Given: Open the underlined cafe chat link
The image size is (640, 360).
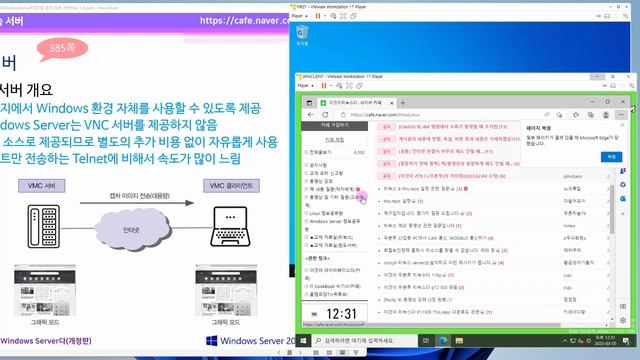Looking at the screenshot, I should 334,140.
